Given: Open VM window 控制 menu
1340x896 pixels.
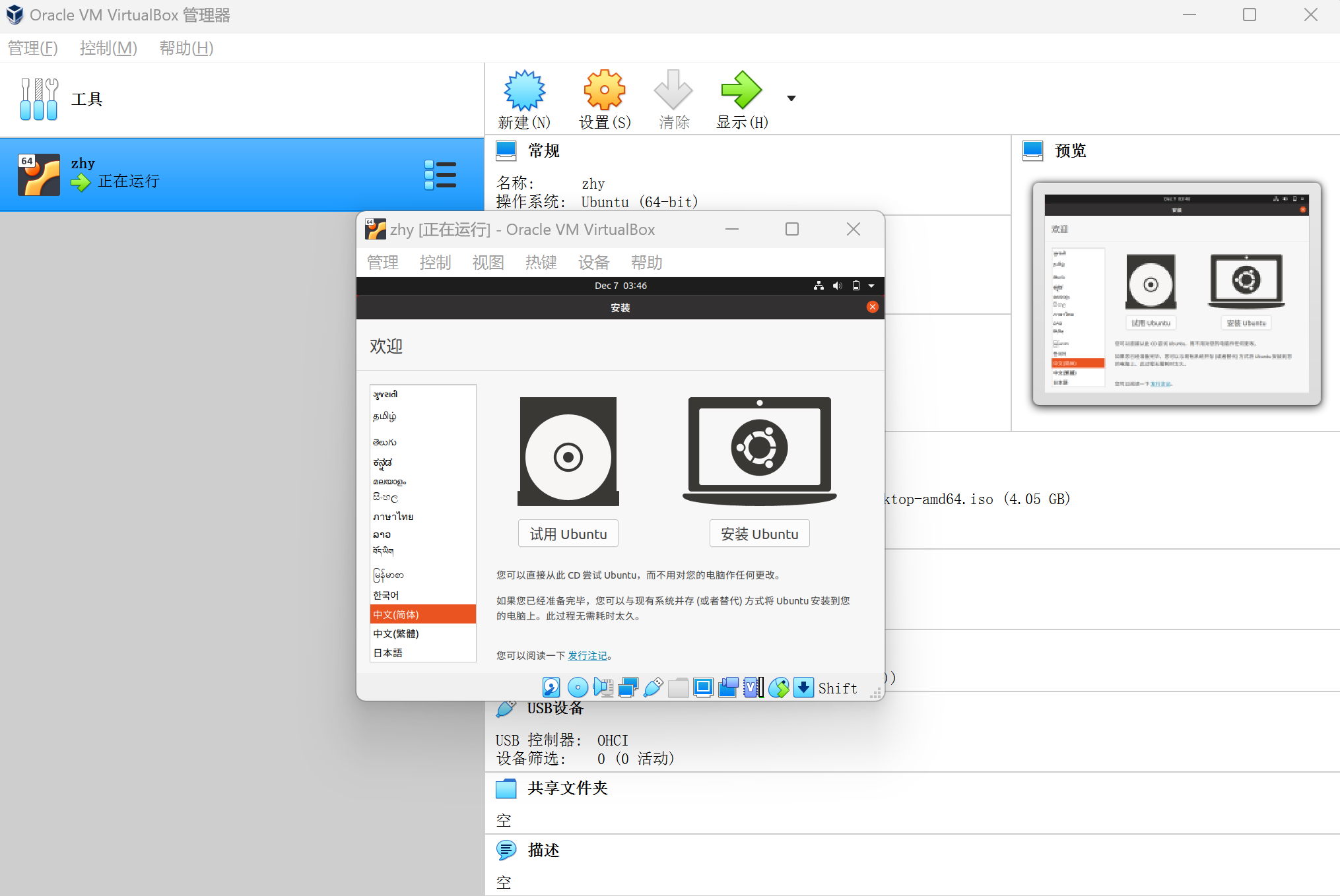Looking at the screenshot, I should point(436,263).
